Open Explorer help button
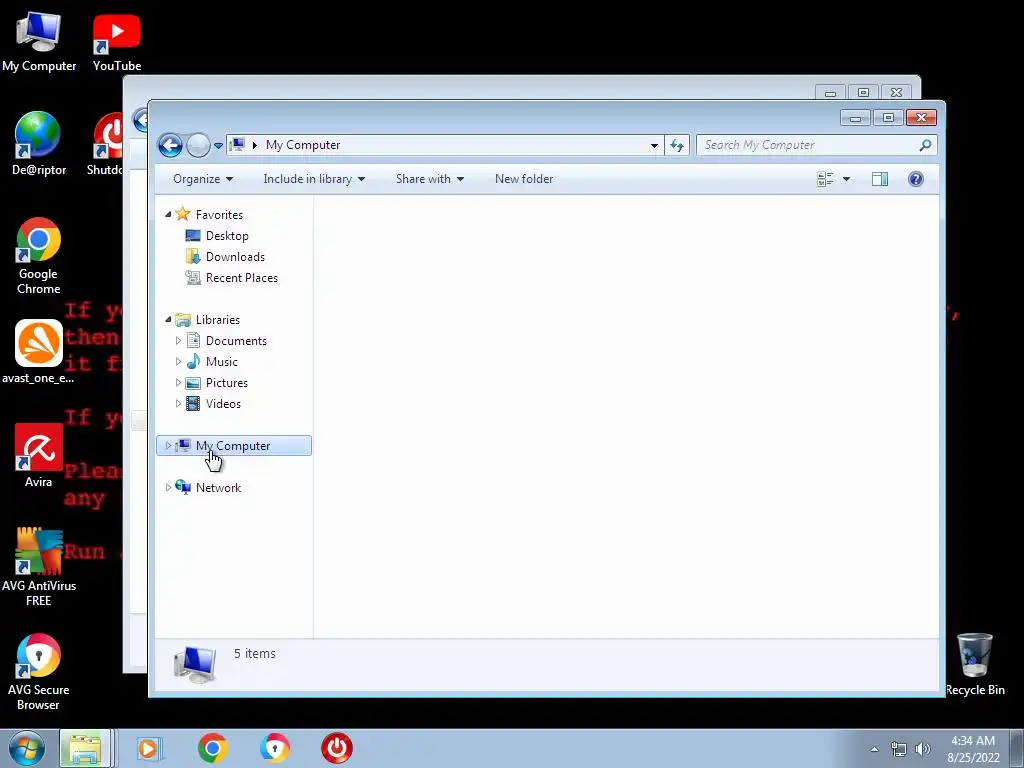Viewport: 1024px width, 768px height. tap(916, 179)
